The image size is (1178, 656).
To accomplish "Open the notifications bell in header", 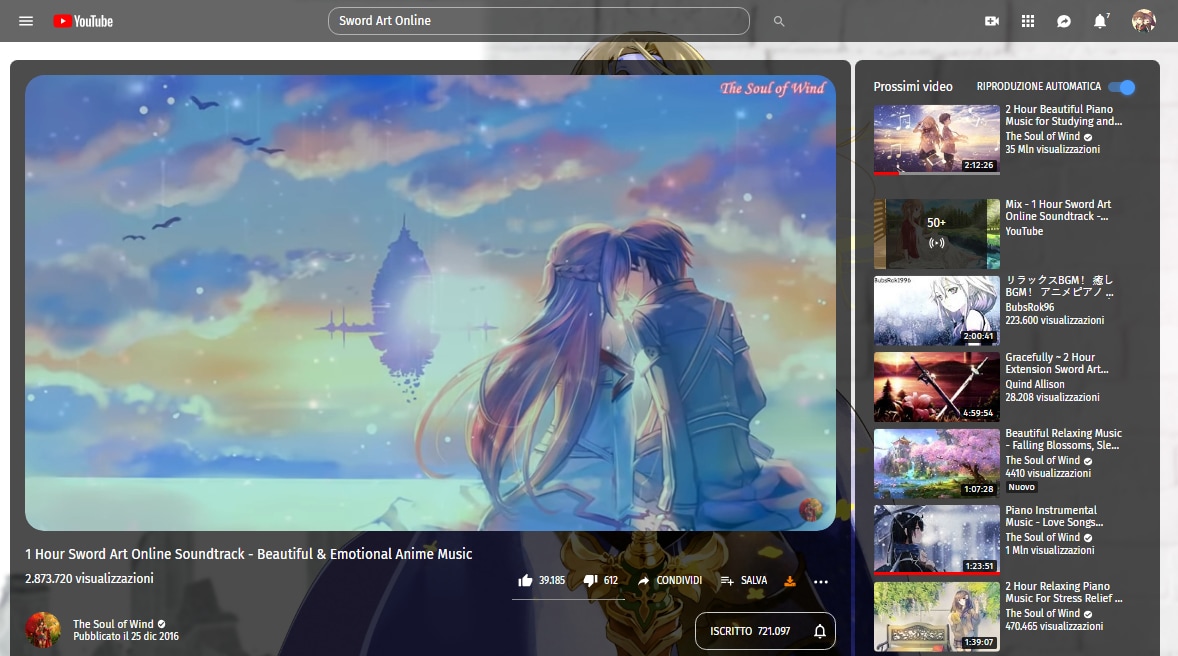I will (x=1100, y=21).
